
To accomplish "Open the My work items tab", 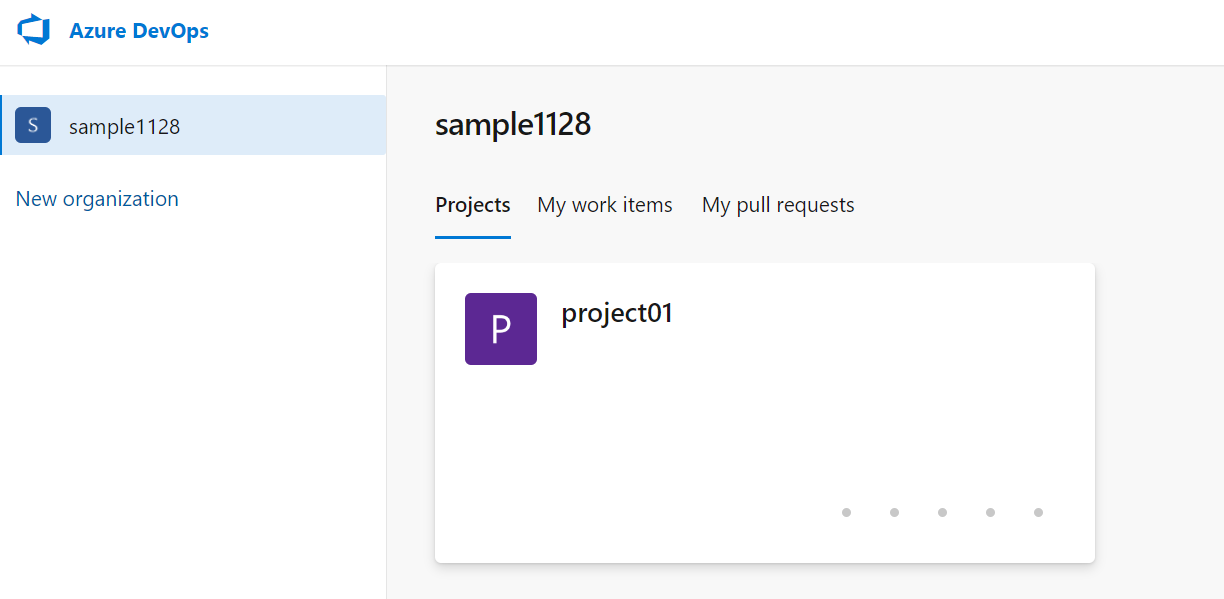I will [x=605, y=205].
